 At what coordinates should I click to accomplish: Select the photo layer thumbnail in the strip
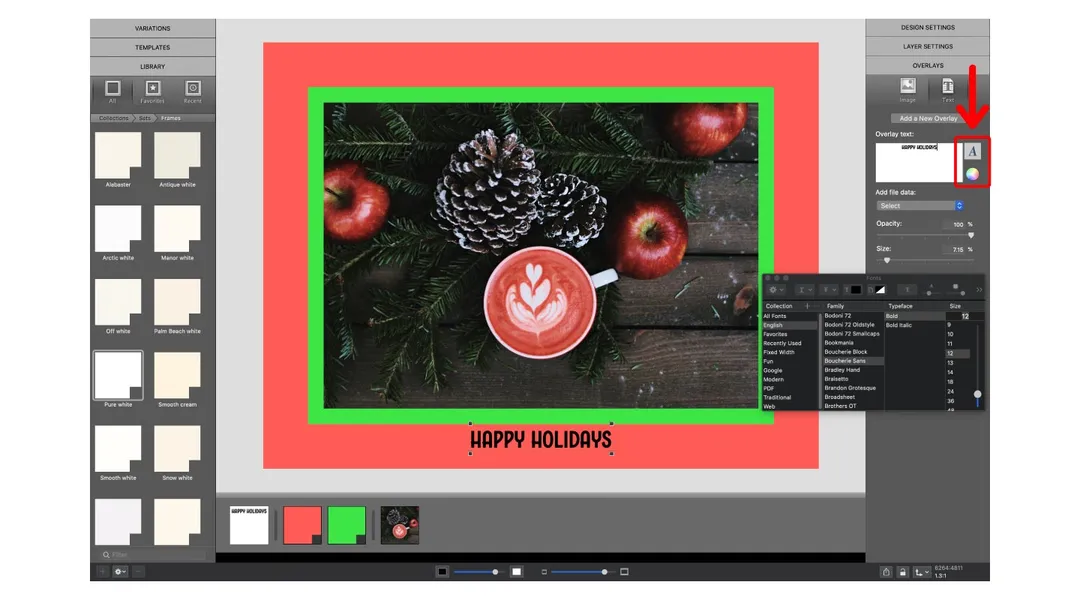coord(399,526)
